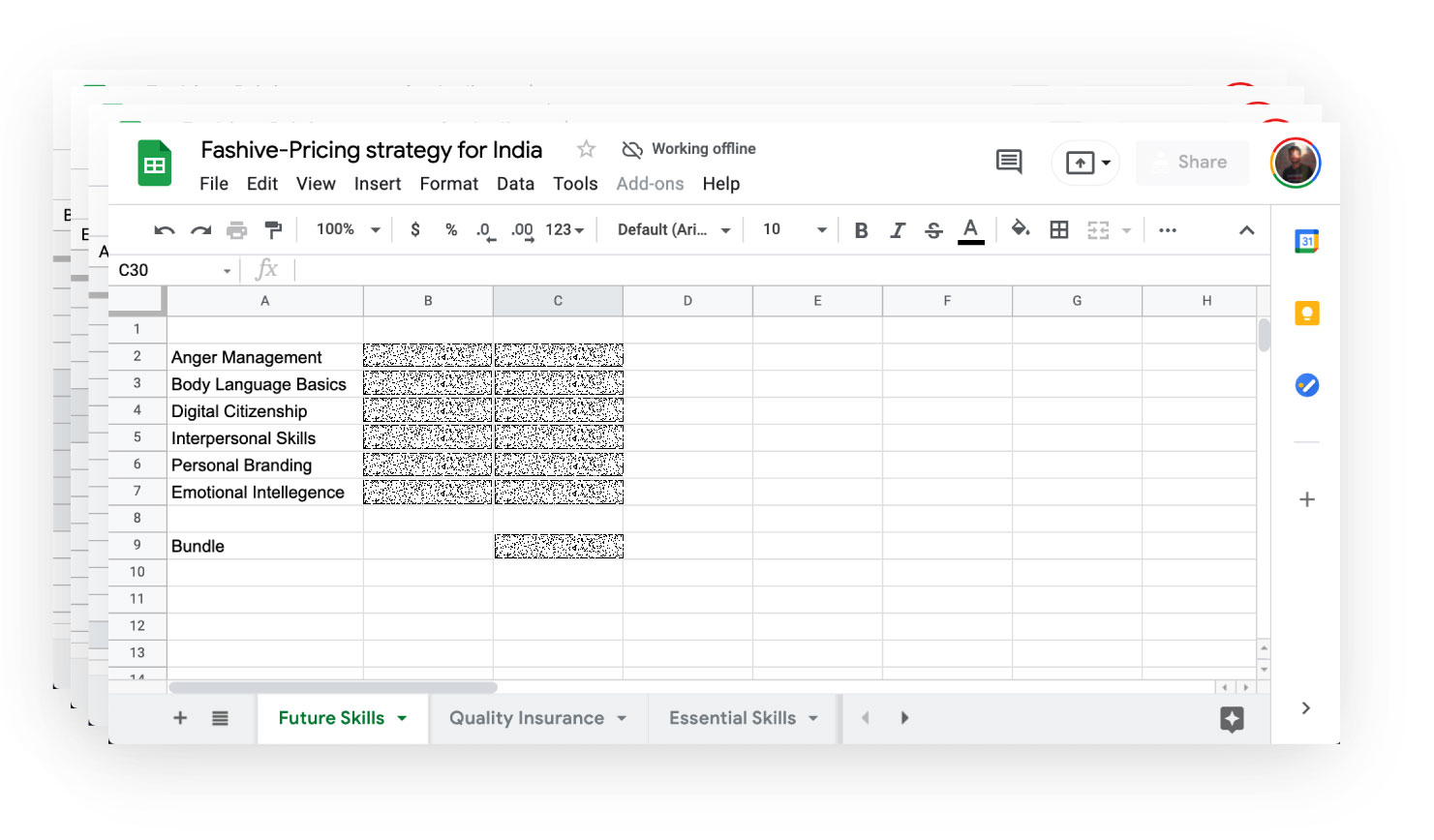The width and height of the screenshot is (1434, 840).
Task: Open the borders grid icon
Action: click(x=1059, y=230)
